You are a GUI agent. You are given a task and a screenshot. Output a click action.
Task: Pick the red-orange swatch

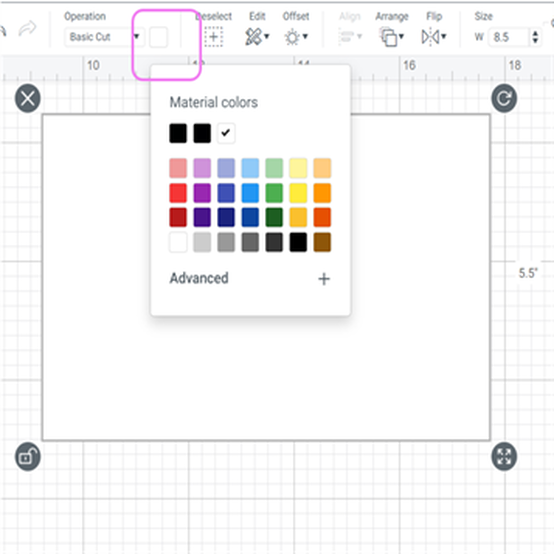[322, 217]
